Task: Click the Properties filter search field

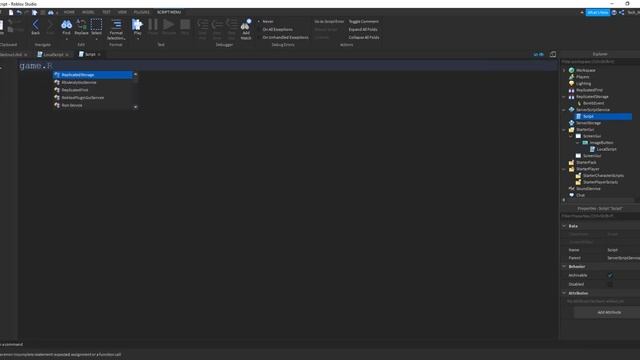Action: pos(600,216)
